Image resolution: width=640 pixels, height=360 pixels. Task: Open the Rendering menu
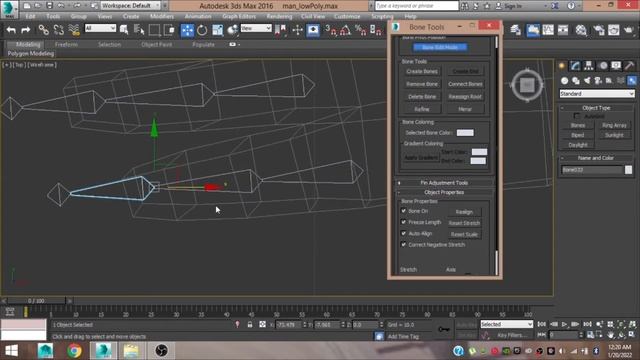click(279, 16)
